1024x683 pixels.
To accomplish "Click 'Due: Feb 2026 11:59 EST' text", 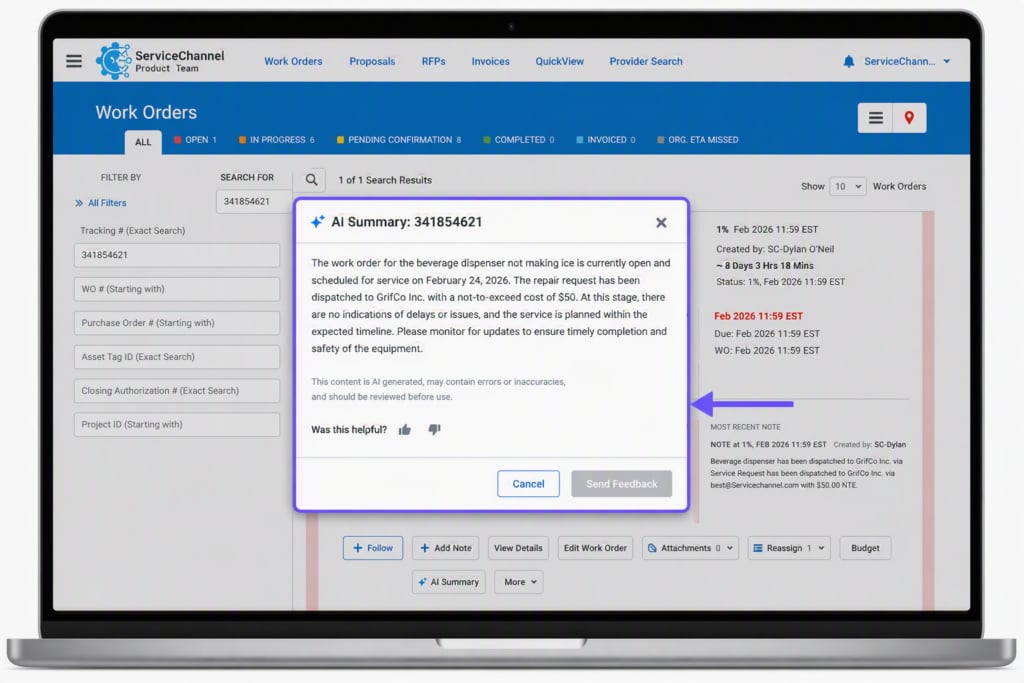I will coord(767,334).
